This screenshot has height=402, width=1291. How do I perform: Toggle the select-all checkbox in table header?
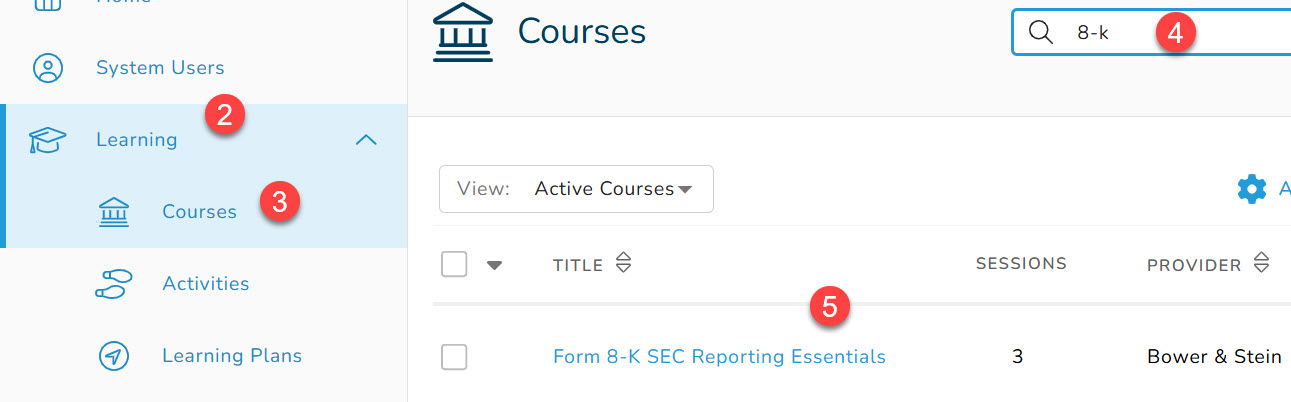[454, 265]
